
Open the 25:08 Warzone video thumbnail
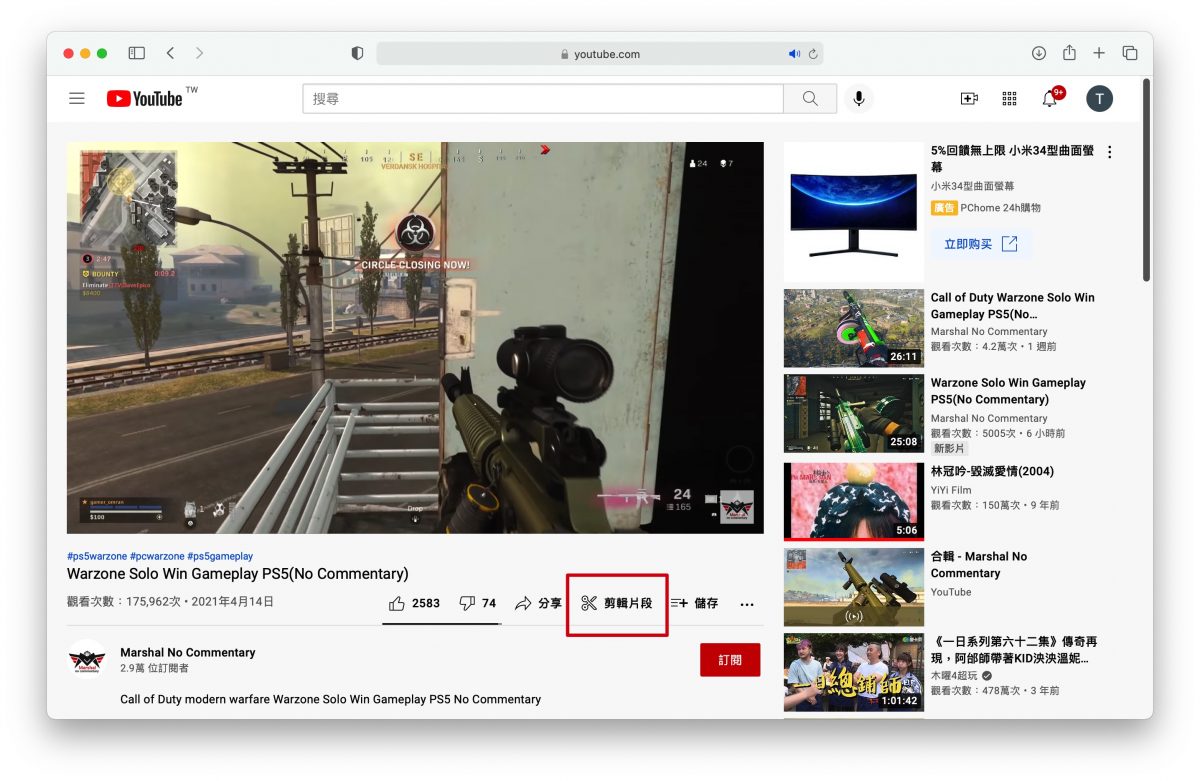click(x=853, y=414)
